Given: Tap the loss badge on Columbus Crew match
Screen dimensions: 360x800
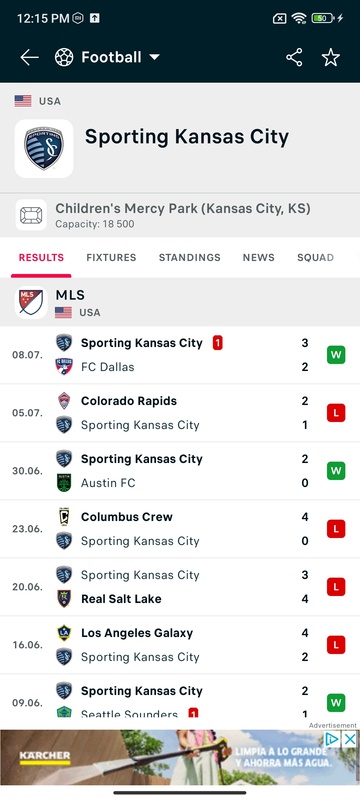Looking at the screenshot, I should (x=336, y=529).
